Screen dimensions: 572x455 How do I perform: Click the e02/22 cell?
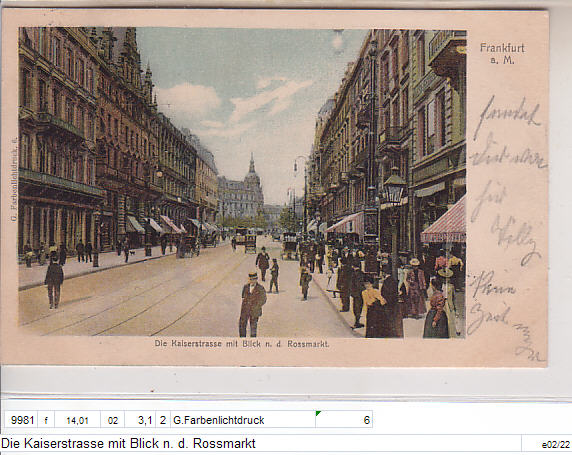point(546,444)
